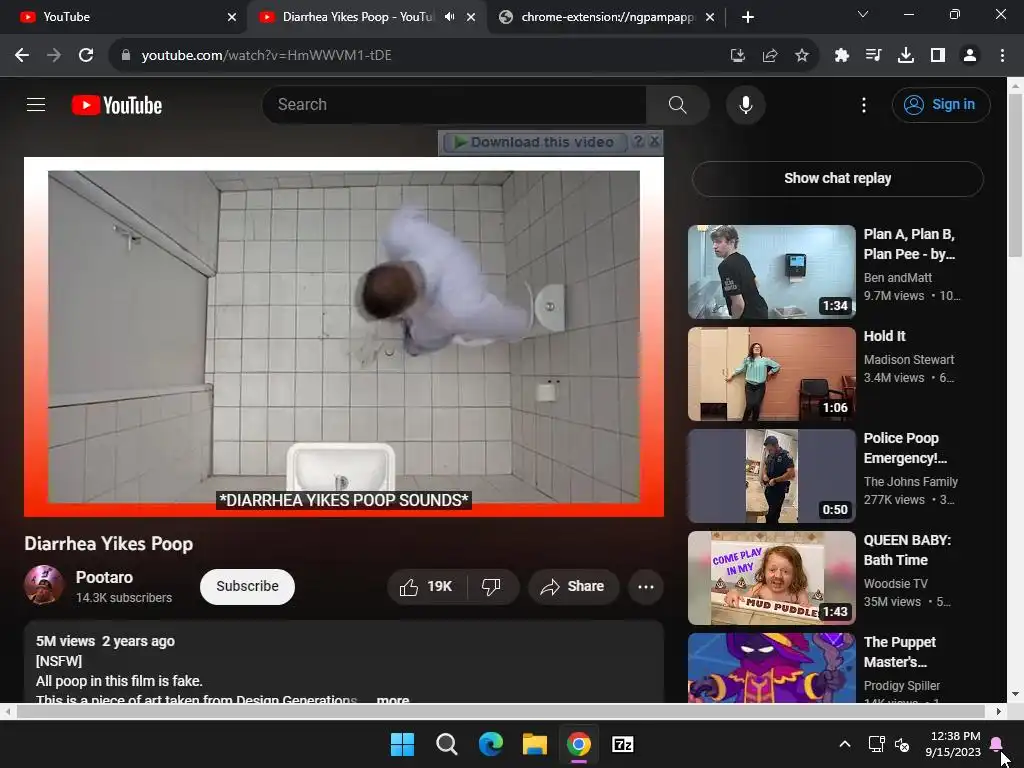This screenshot has width=1024, height=768.
Task: Show hidden system tray icons
Action: click(x=844, y=744)
